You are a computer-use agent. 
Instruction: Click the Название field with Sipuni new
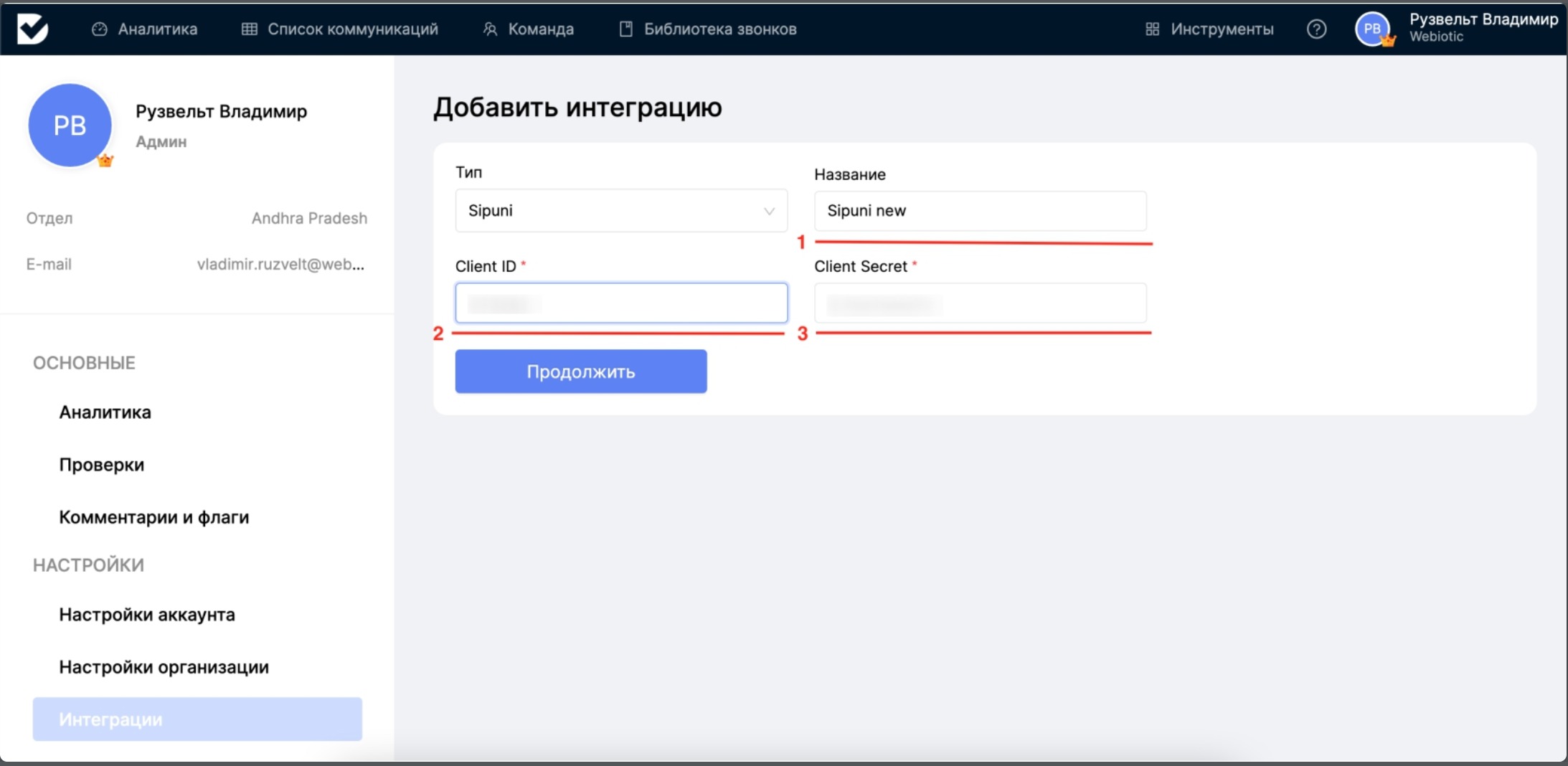(980, 211)
